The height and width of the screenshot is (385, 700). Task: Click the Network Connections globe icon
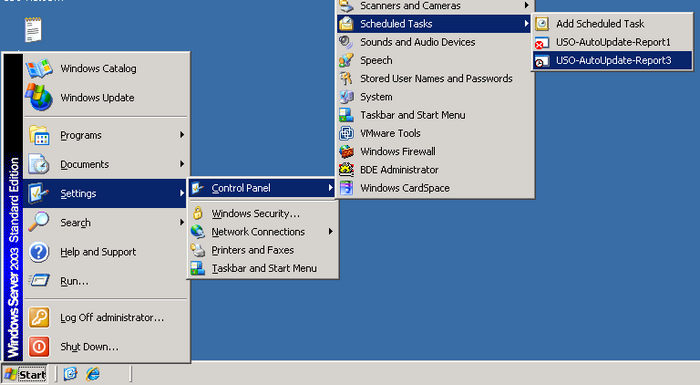(x=198, y=231)
